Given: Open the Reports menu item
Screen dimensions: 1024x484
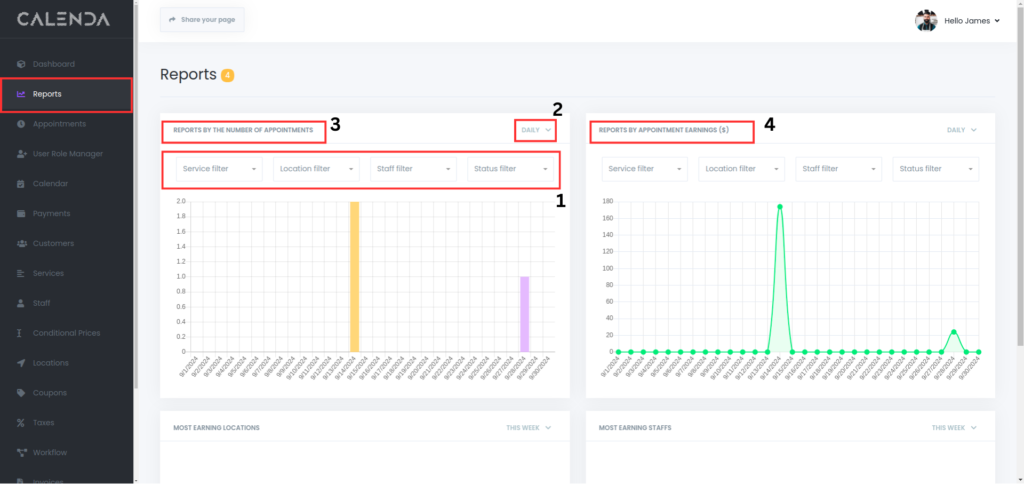Looking at the screenshot, I should pos(47,94).
